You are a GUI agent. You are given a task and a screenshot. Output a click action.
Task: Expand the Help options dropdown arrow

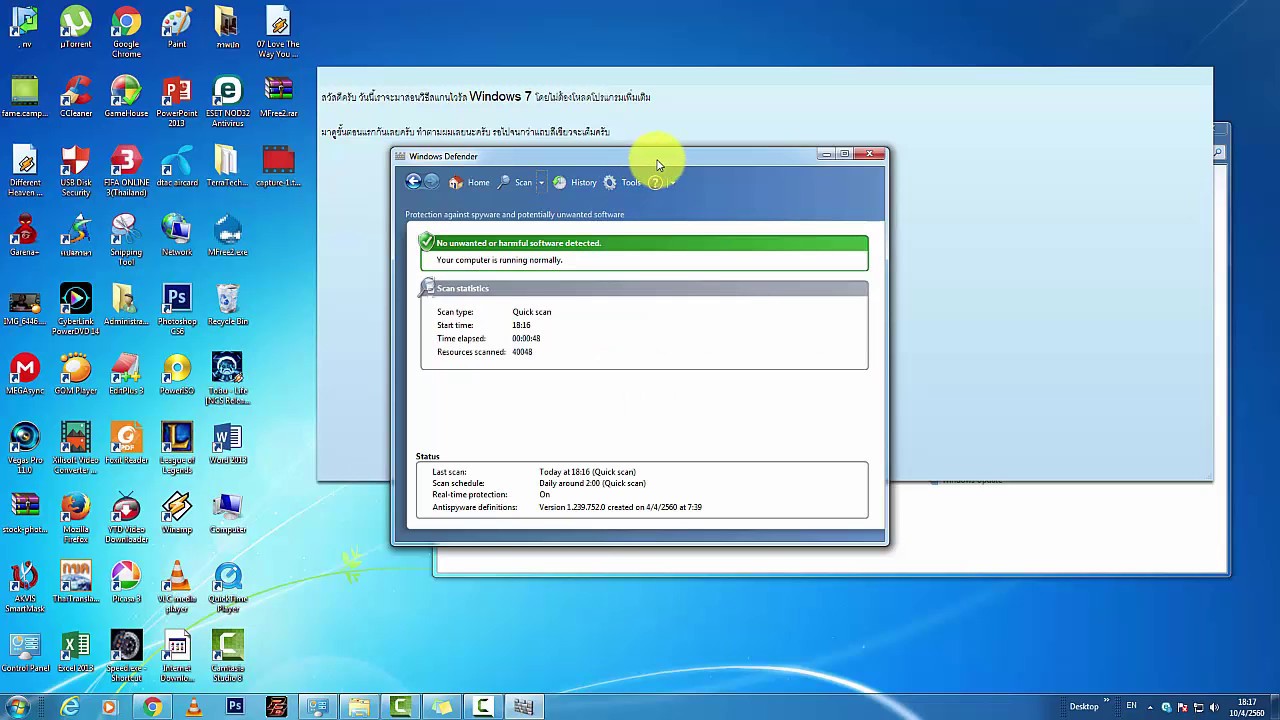pos(671,183)
